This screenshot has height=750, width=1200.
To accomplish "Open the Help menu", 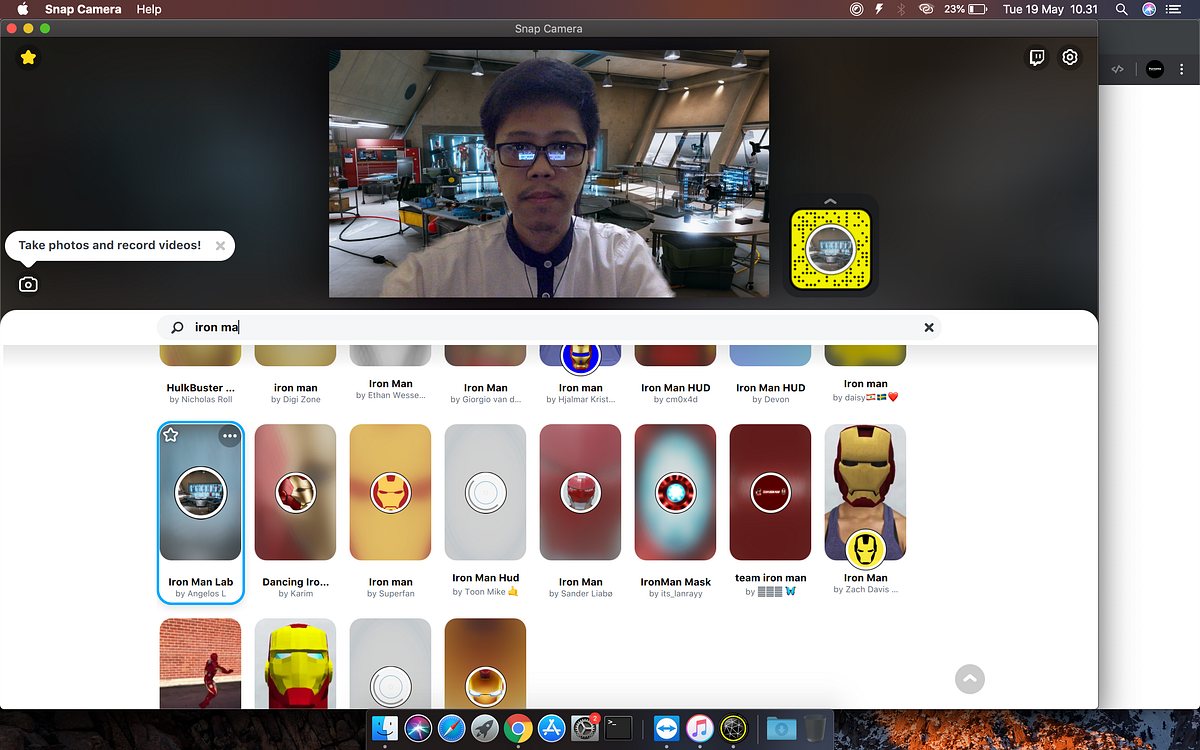I will coord(149,9).
